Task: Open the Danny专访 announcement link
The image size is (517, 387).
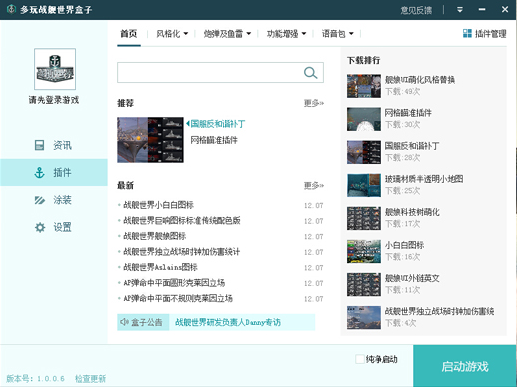Action: tap(228, 322)
